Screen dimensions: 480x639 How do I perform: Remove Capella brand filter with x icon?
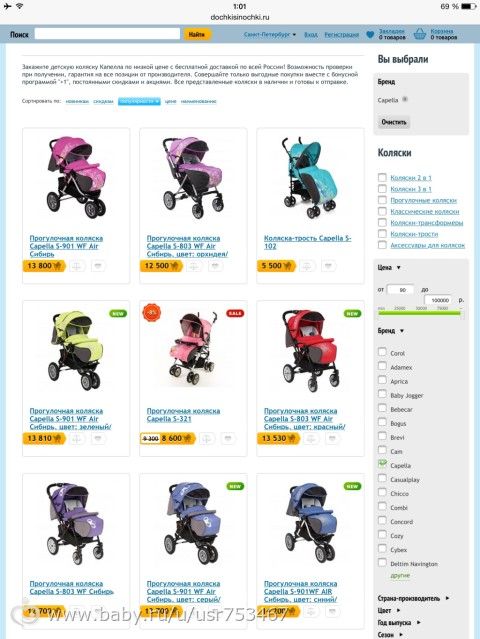(x=405, y=99)
